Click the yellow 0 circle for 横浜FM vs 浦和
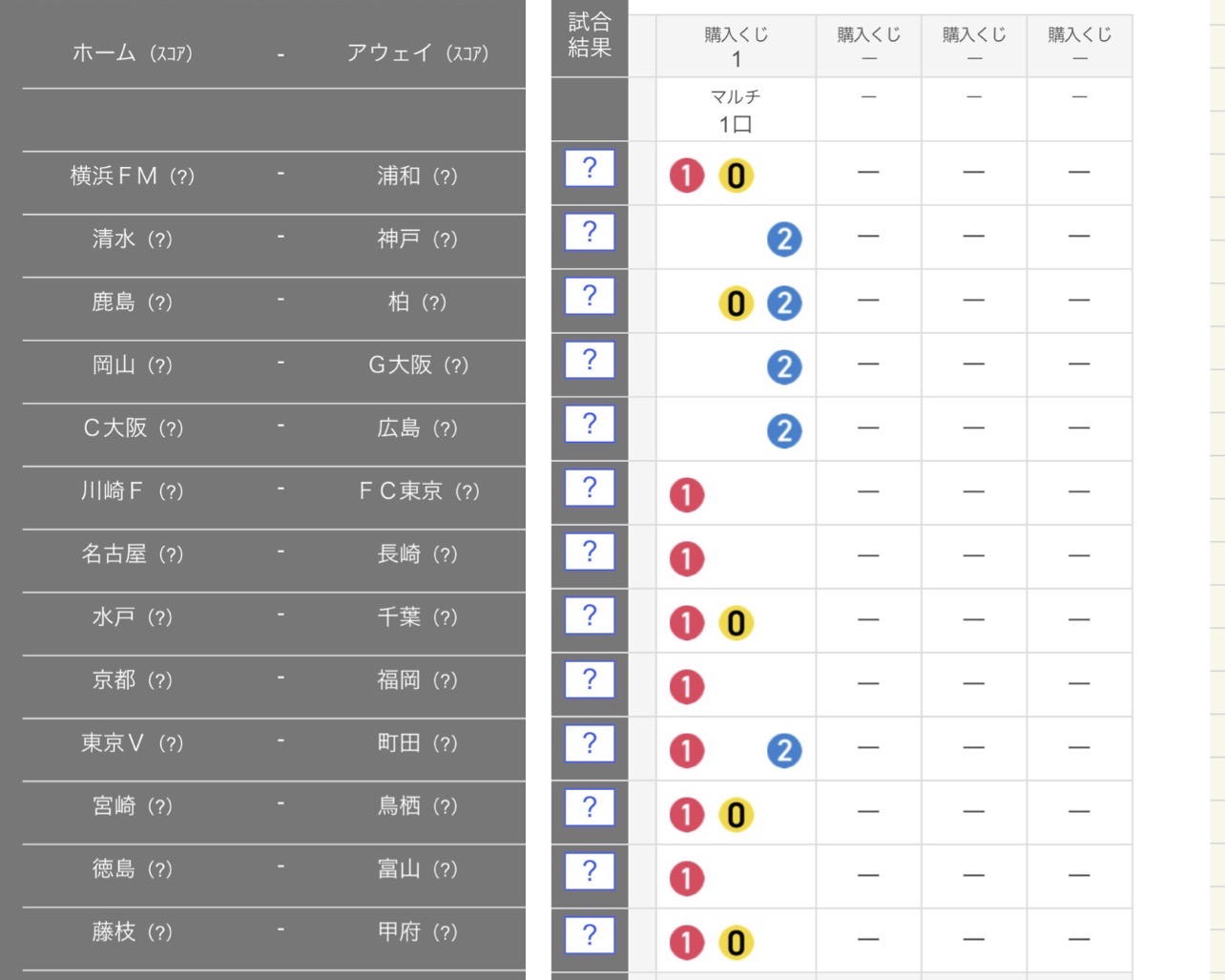The height and width of the screenshot is (980, 1225). point(736,176)
